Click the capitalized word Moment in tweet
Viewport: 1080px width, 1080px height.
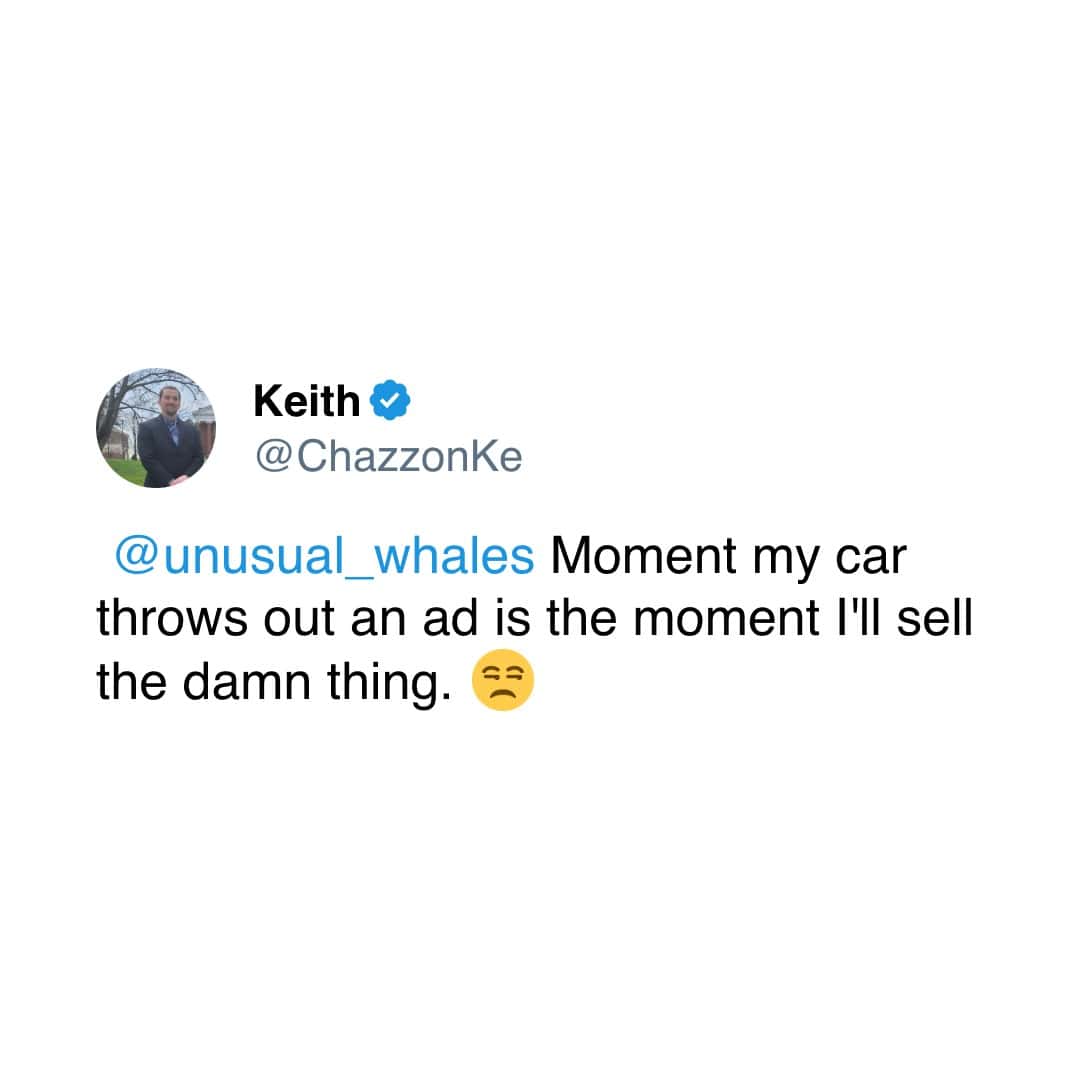pos(643,555)
